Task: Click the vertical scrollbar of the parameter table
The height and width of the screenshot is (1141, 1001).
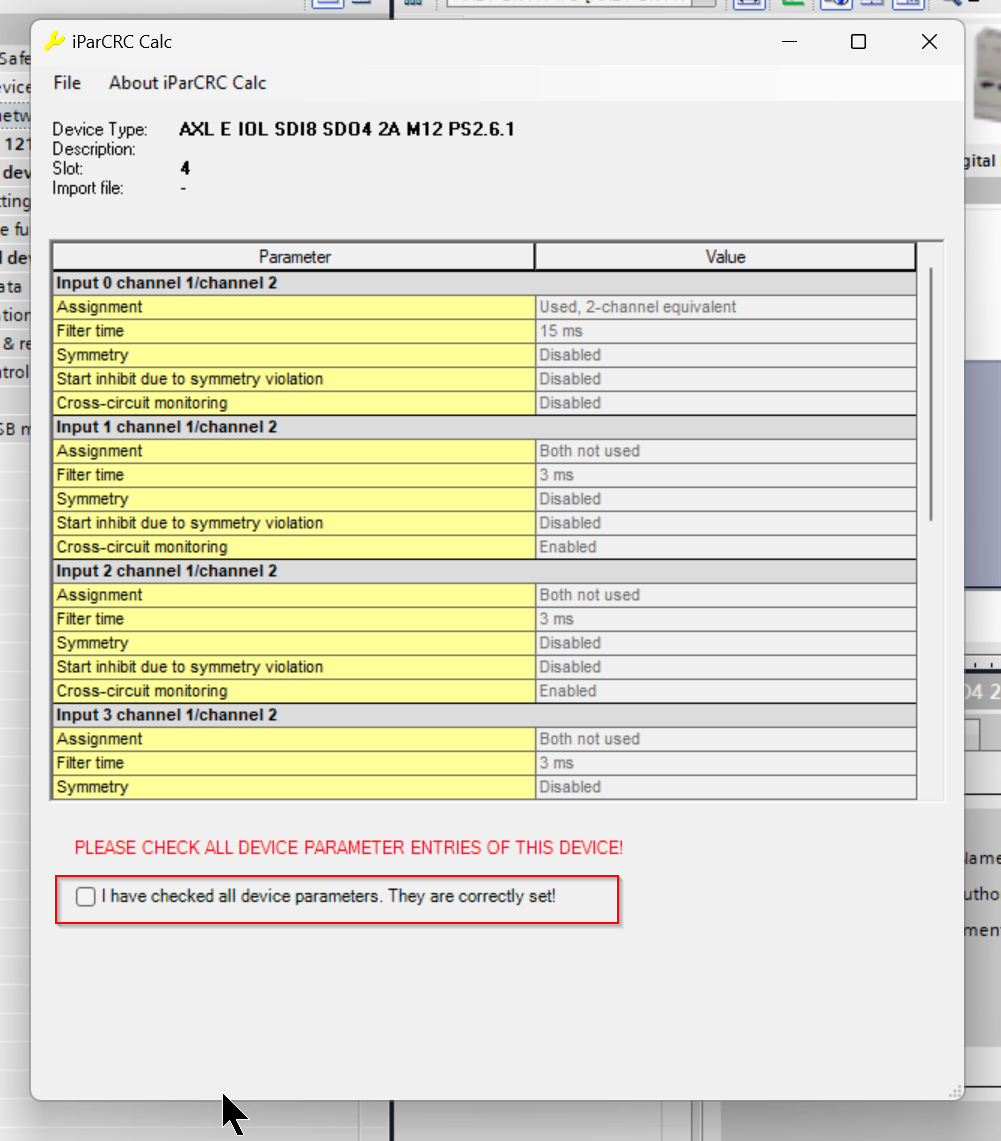Action: pos(930,394)
